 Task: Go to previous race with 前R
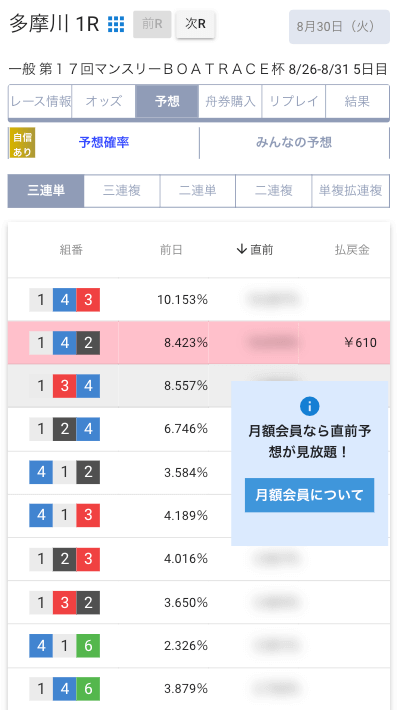[x=152, y=24]
